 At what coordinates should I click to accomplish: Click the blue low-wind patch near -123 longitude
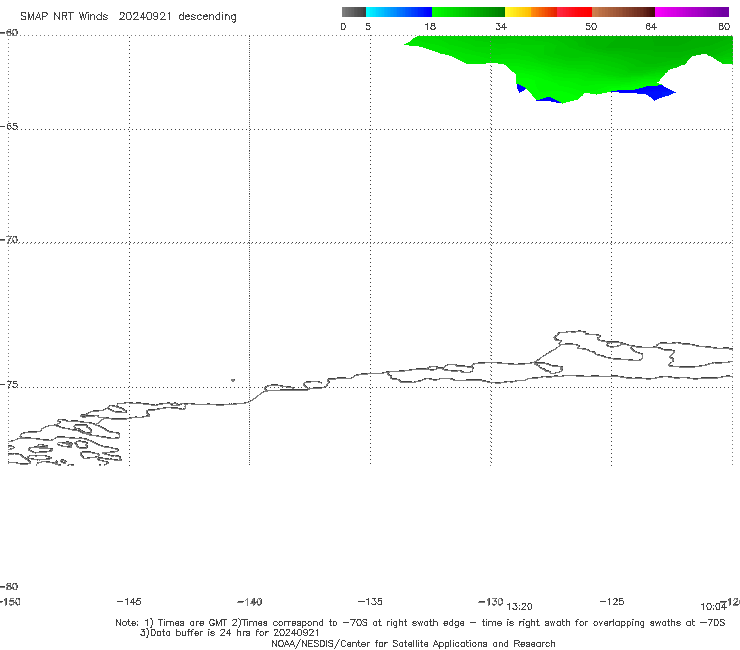[649, 92]
